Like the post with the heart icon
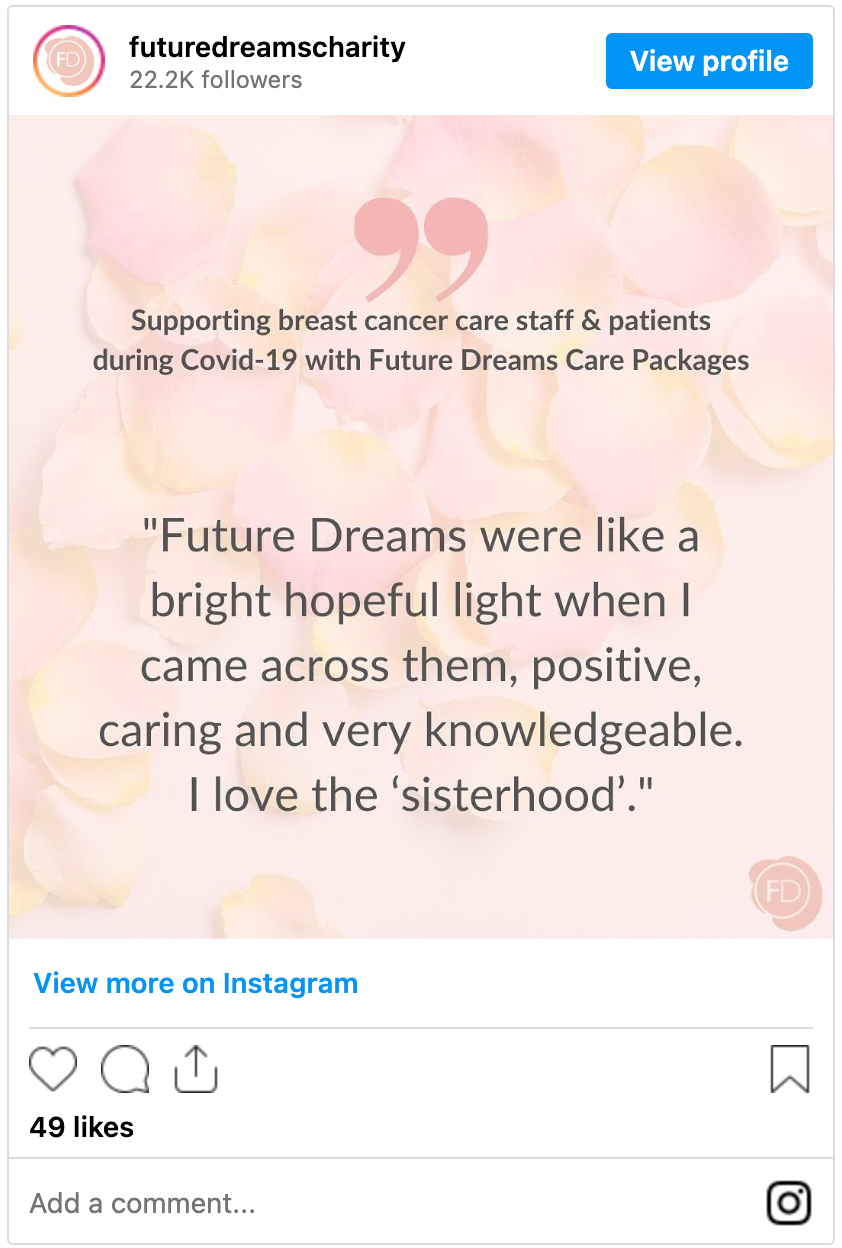The width and height of the screenshot is (842, 1248). pyautogui.click(x=53, y=1069)
